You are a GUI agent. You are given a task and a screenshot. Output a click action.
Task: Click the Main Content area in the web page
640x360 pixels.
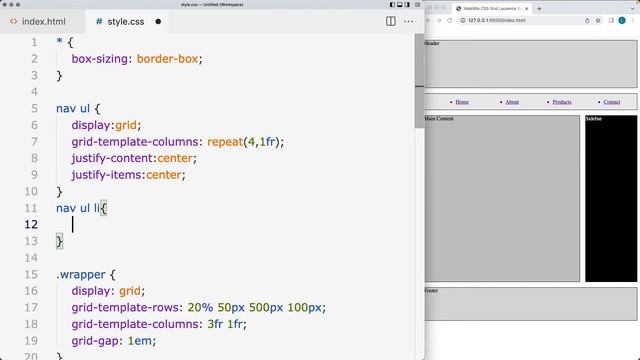502,198
